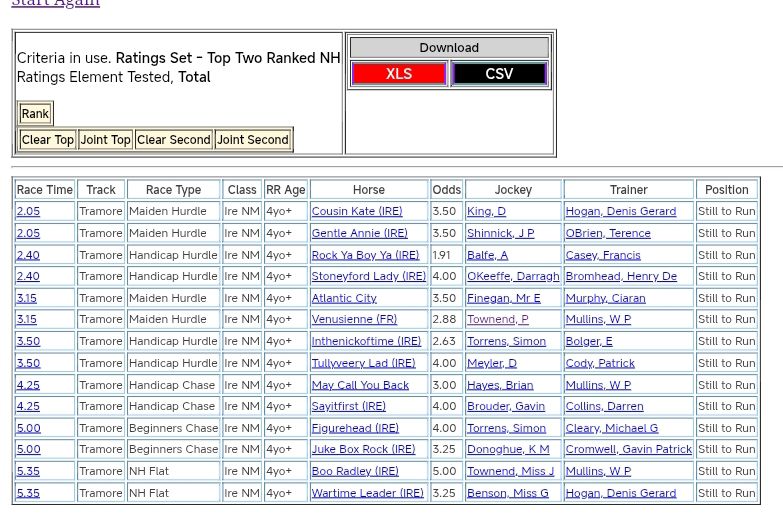Open horse May Call You Back link
Image resolution: width=783 pixels, height=525 pixels.
click(x=360, y=385)
